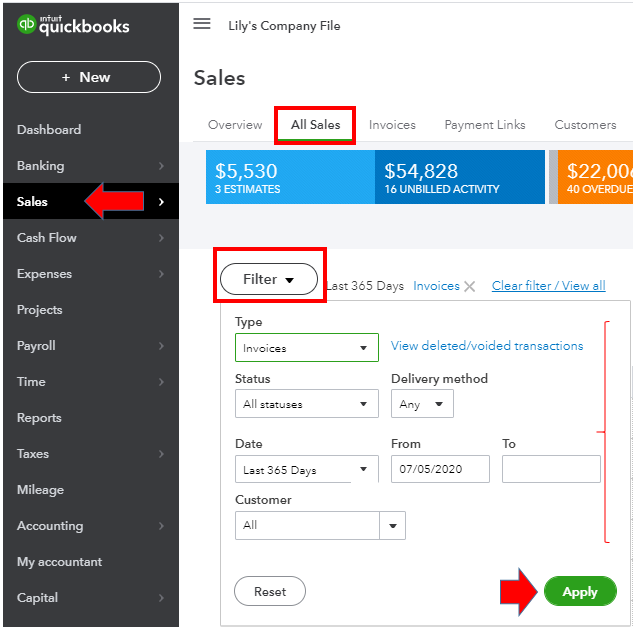
Task: Click the New button in sidebar
Action: click(89, 77)
